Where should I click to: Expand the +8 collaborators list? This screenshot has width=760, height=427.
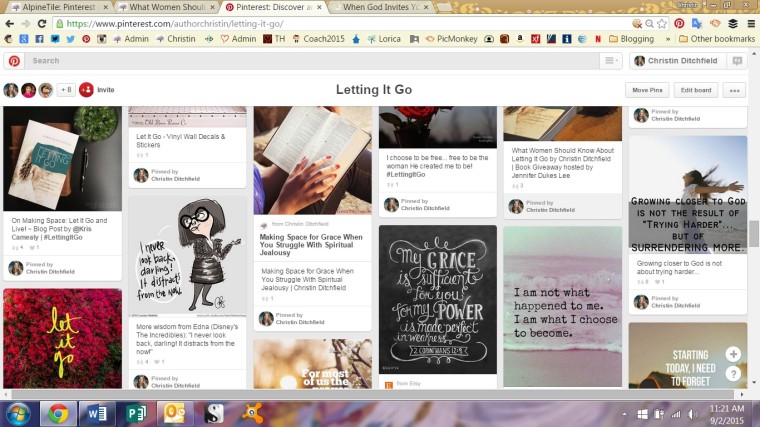coord(65,90)
